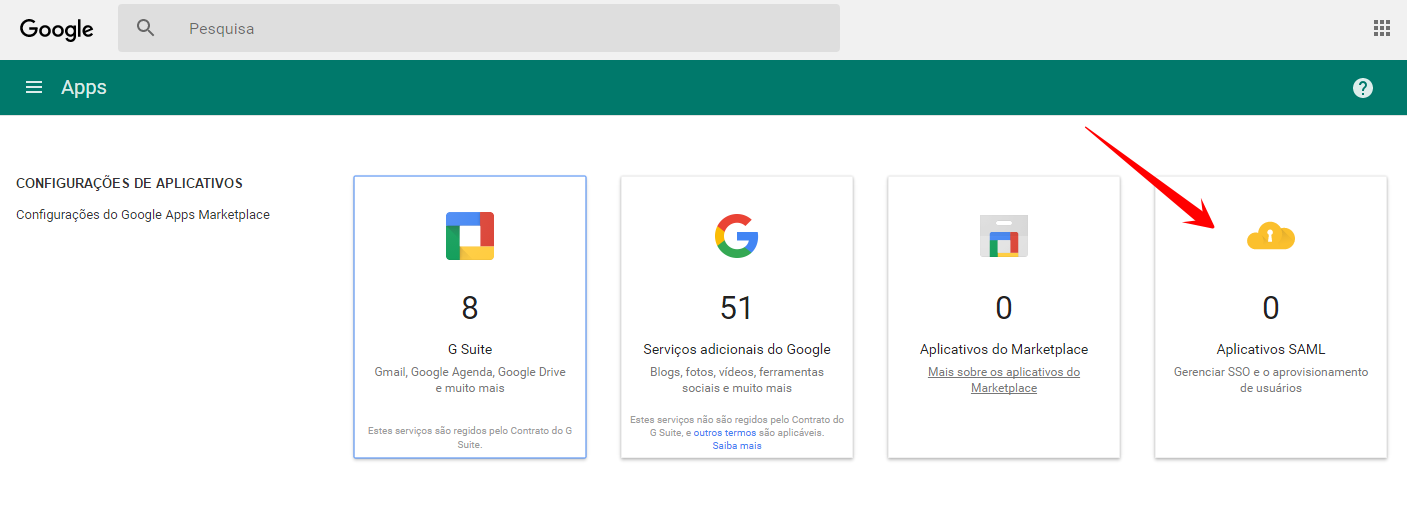
Task: Click the 'Saiba mais' link
Action: click(x=737, y=446)
